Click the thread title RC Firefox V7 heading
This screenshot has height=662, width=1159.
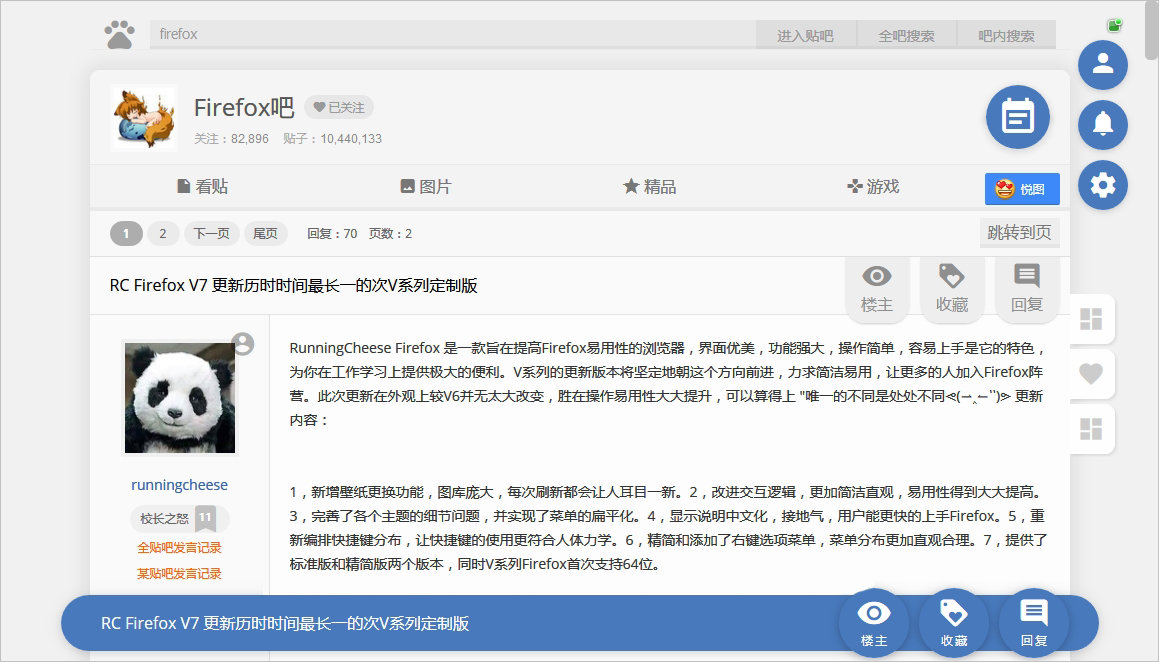click(x=293, y=285)
